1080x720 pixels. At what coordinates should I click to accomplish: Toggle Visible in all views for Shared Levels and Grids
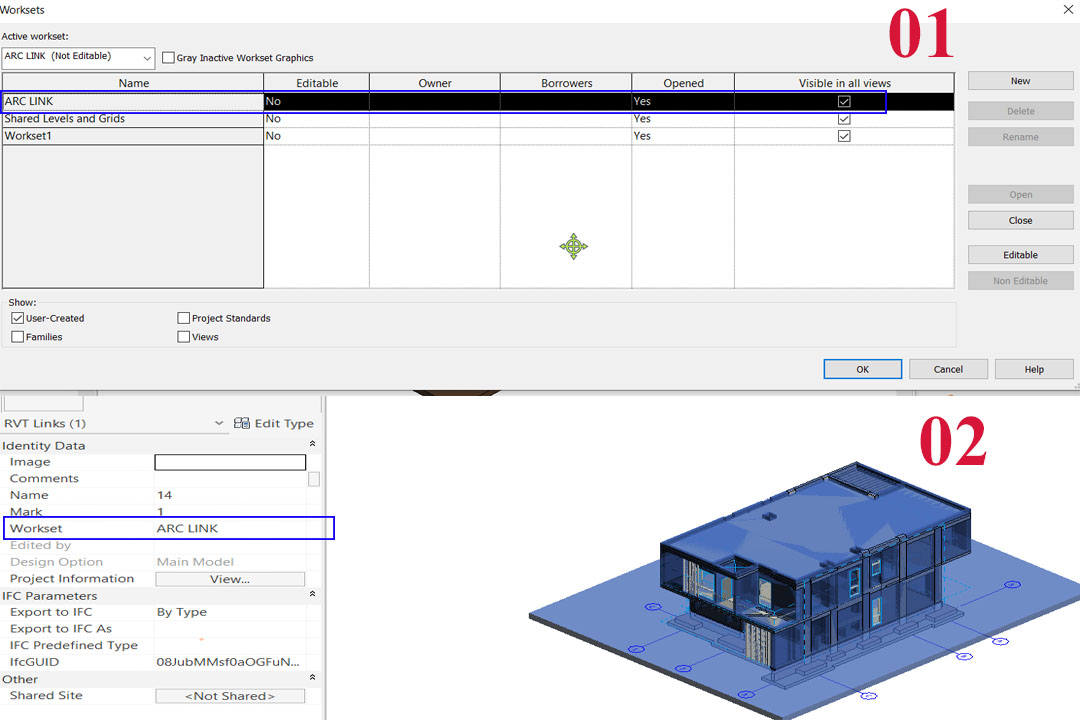click(844, 119)
